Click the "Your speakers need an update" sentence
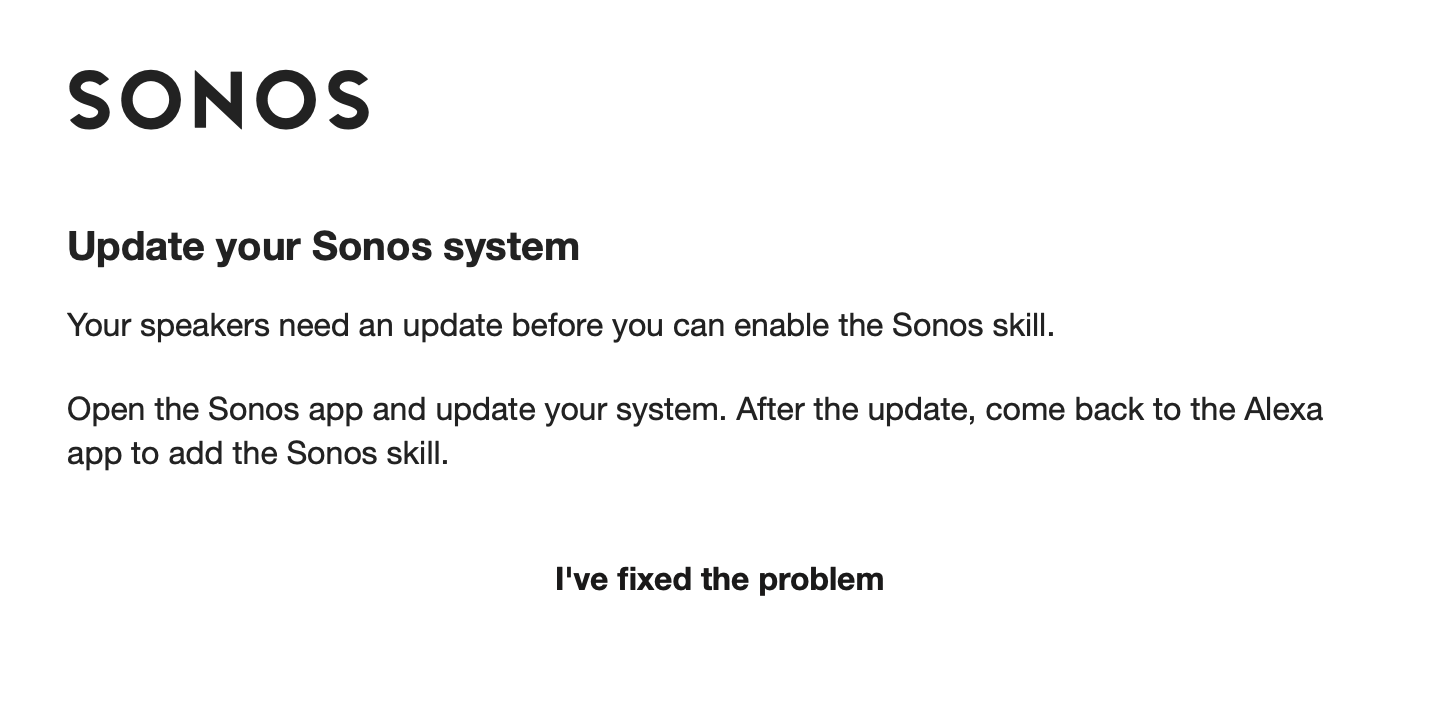This screenshot has height=716, width=1434. (x=560, y=325)
